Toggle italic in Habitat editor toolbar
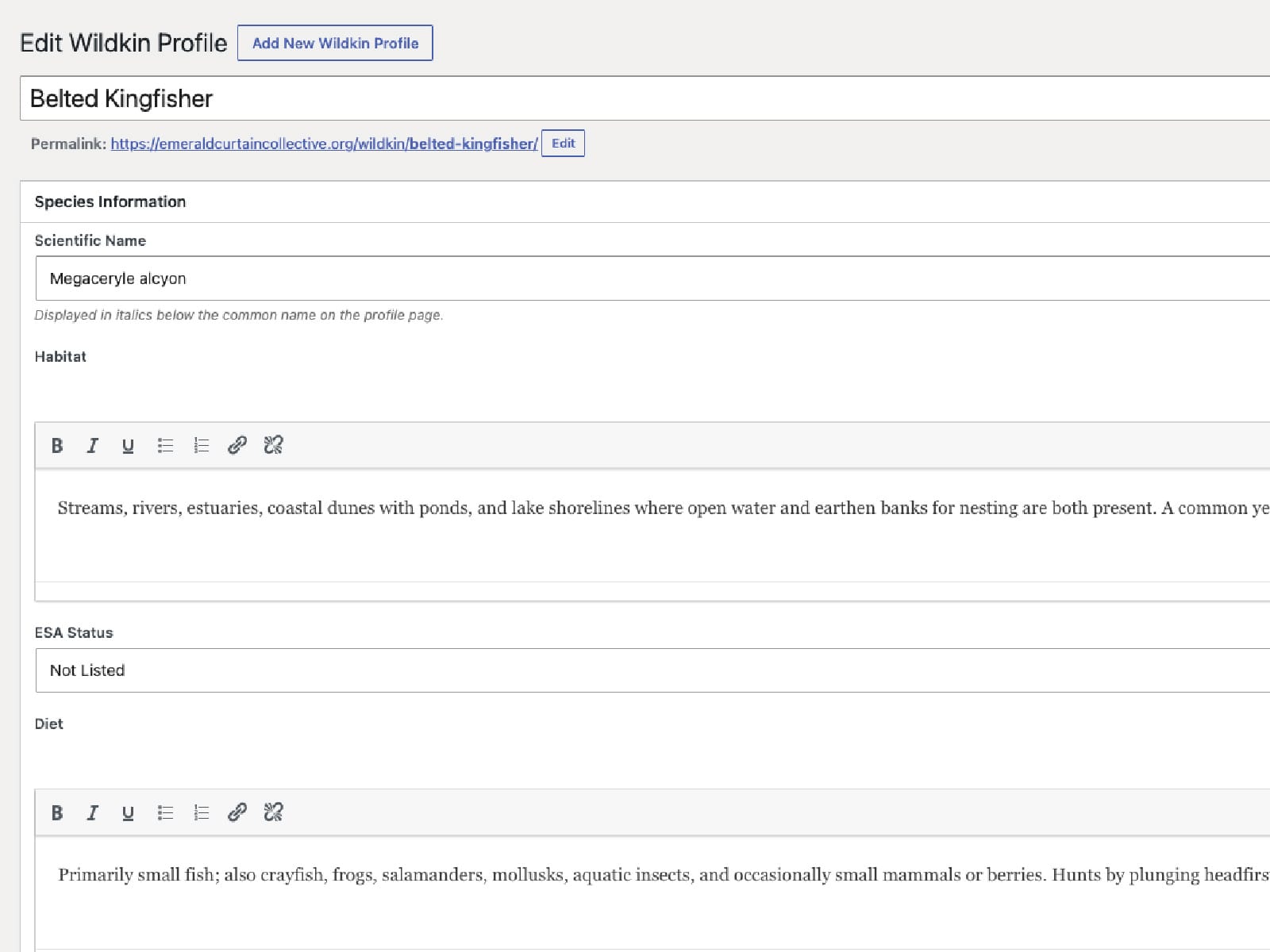 [92, 445]
